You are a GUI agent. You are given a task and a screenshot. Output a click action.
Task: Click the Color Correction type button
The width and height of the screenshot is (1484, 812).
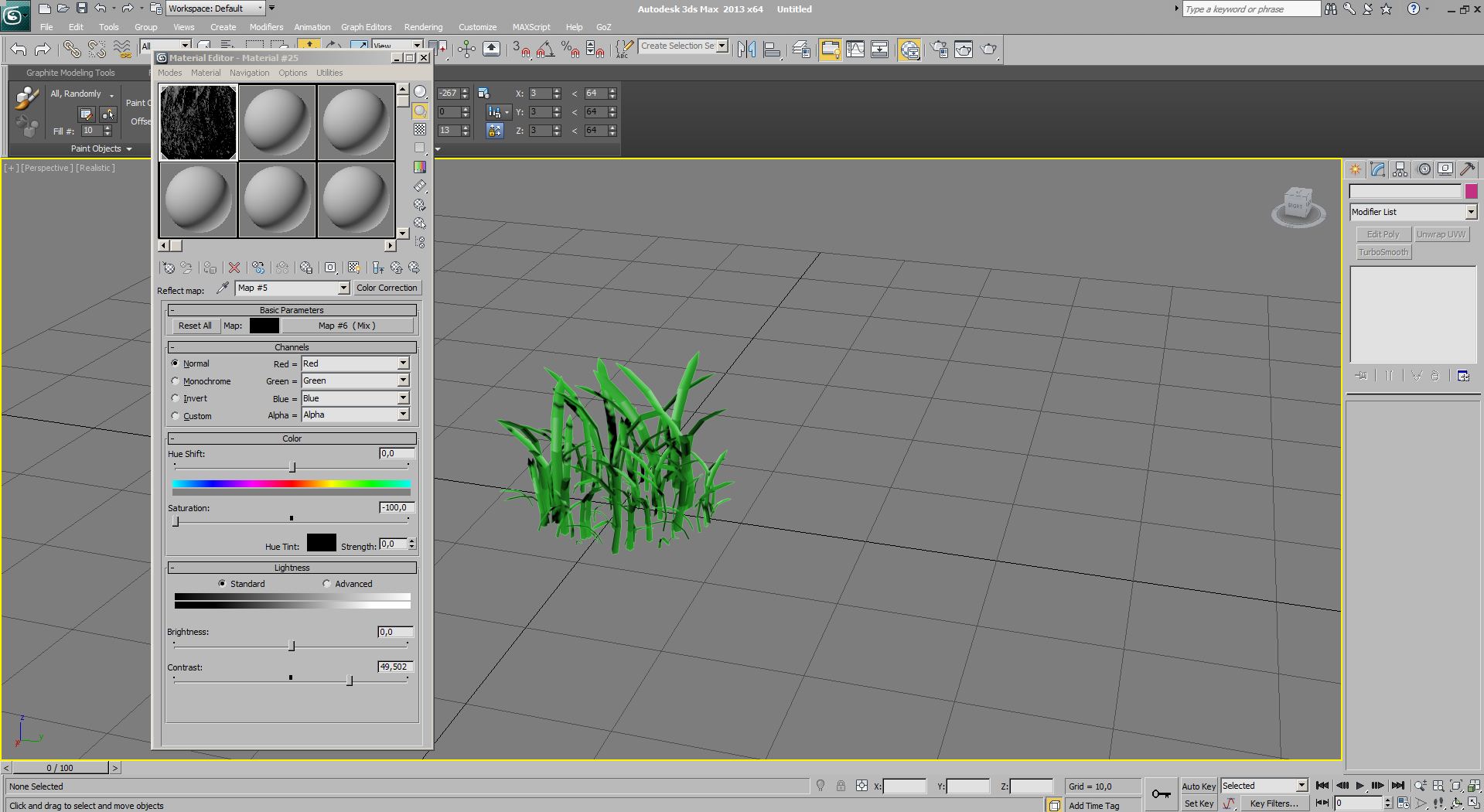tap(387, 288)
